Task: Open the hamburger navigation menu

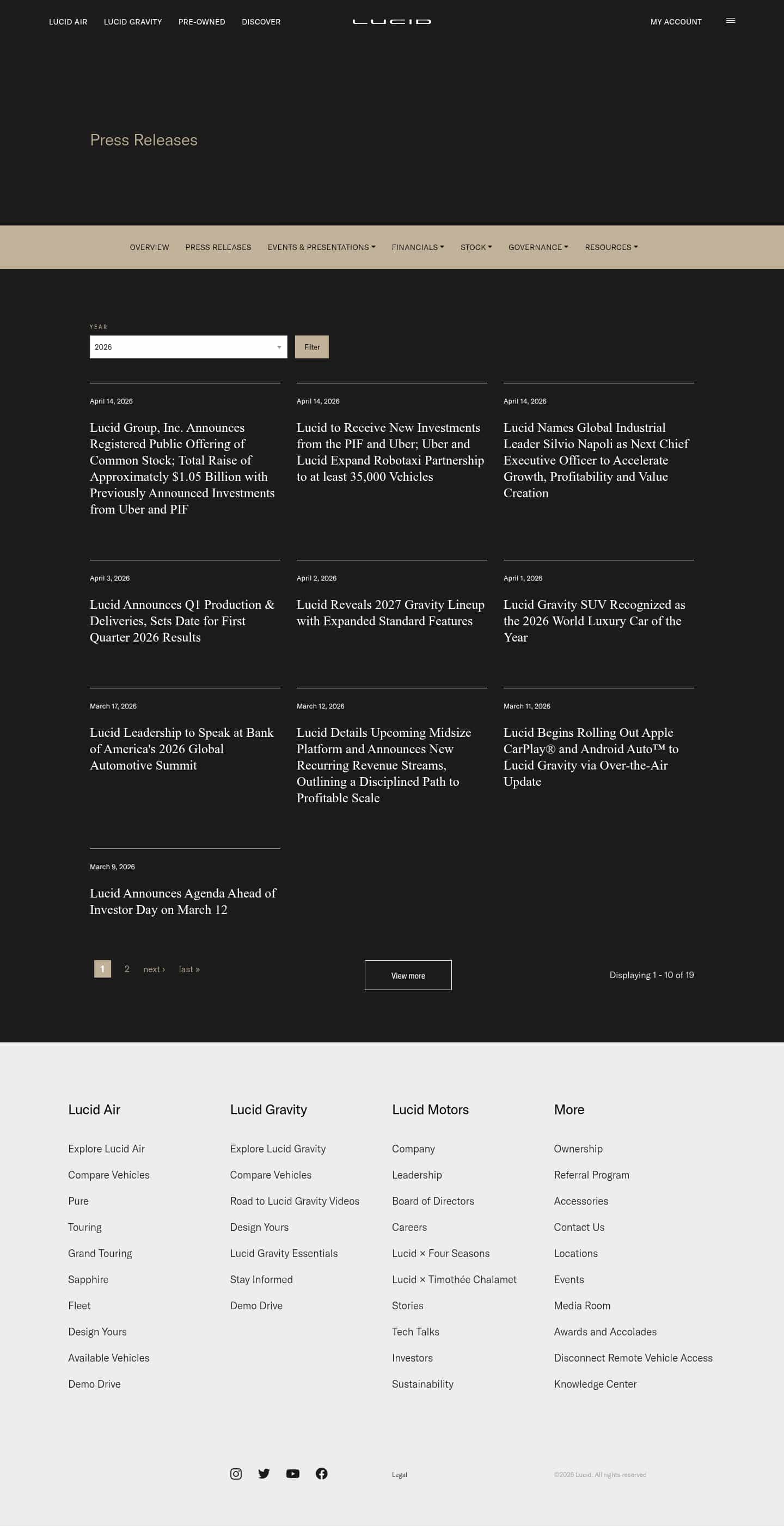Action: click(x=731, y=21)
